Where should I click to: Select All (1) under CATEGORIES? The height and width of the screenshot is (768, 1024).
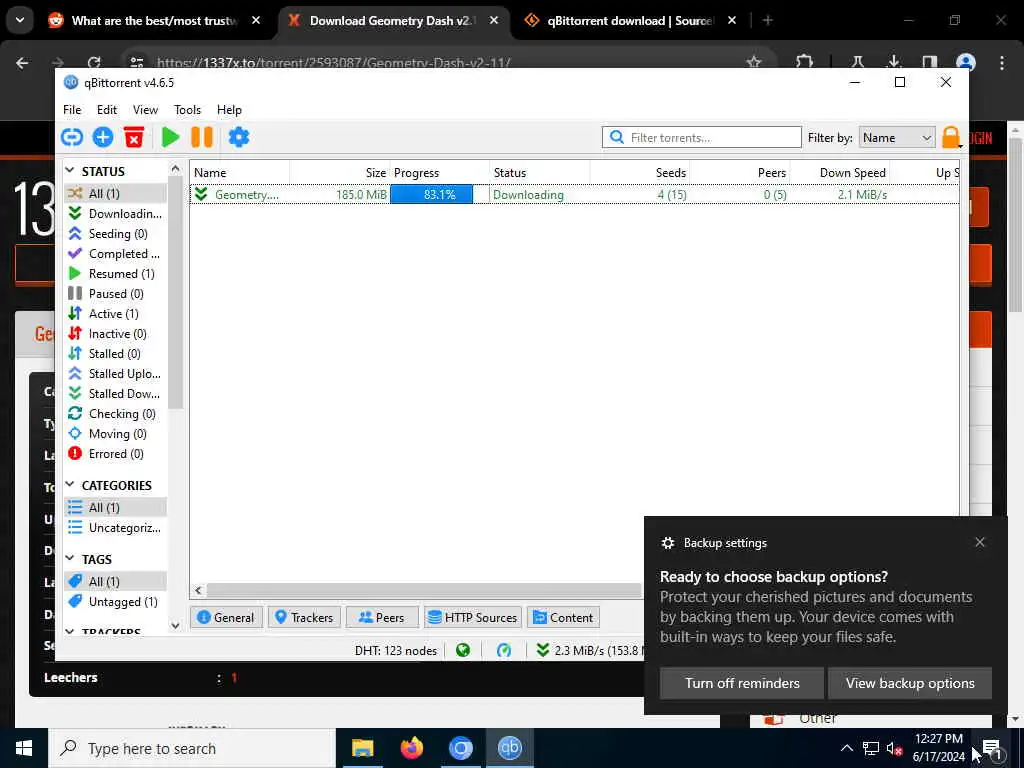coord(116,507)
